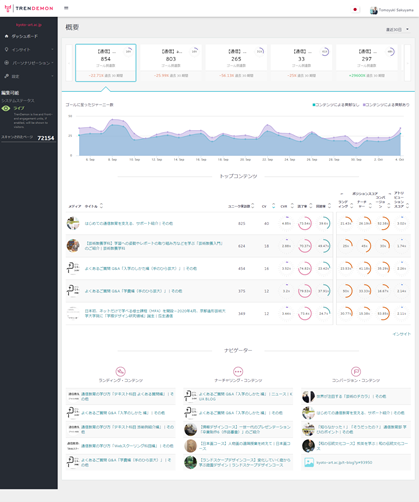This screenshot has height=502, width=419.
Task: Expand the インサイト sidebar menu
Action: pyautogui.click(x=29, y=50)
